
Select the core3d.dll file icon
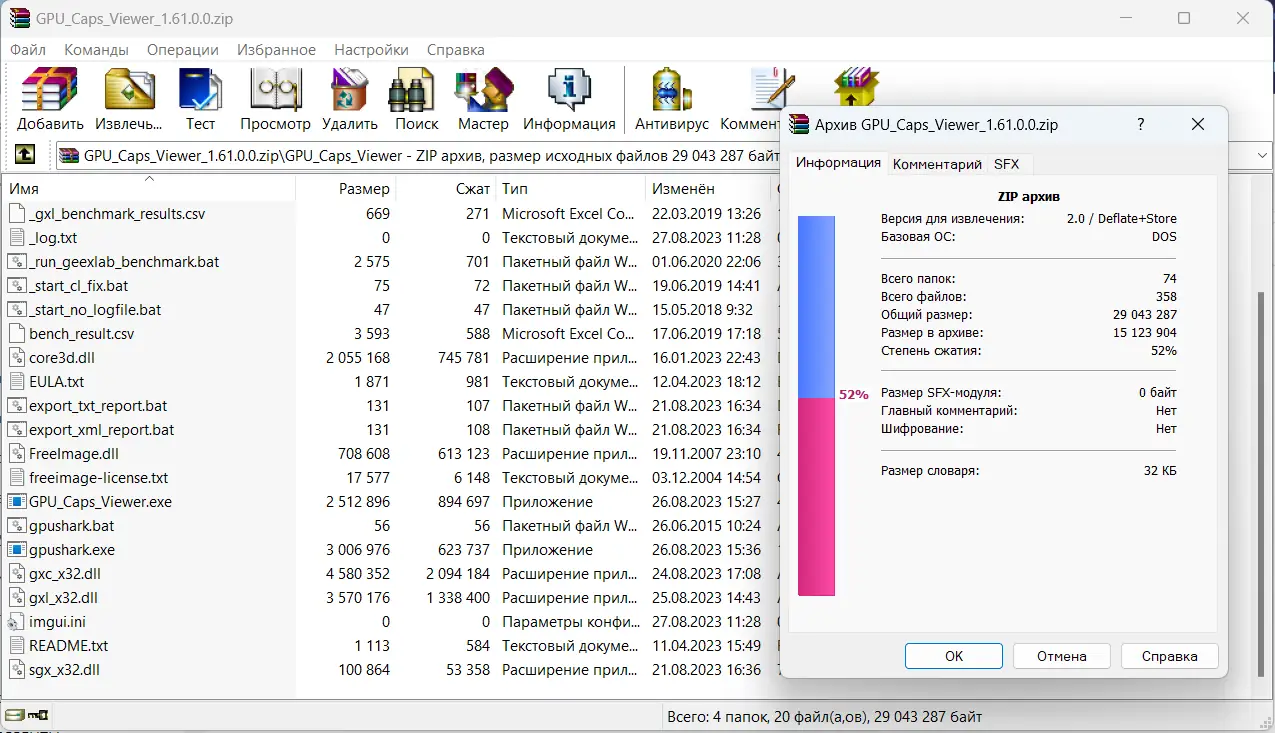16,357
